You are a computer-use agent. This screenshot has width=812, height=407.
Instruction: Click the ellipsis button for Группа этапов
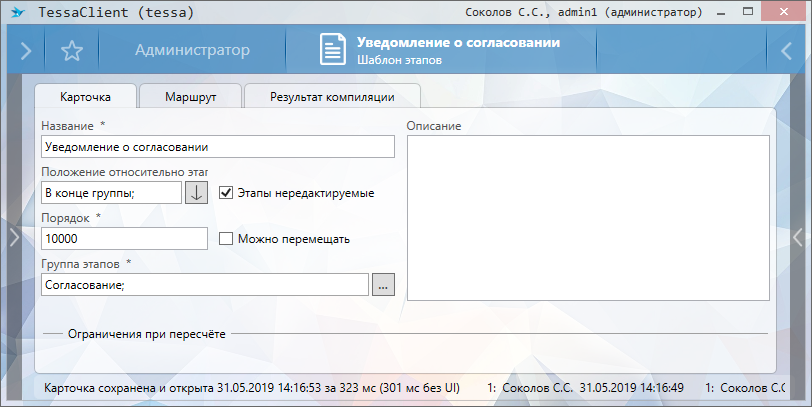pyautogui.click(x=383, y=285)
